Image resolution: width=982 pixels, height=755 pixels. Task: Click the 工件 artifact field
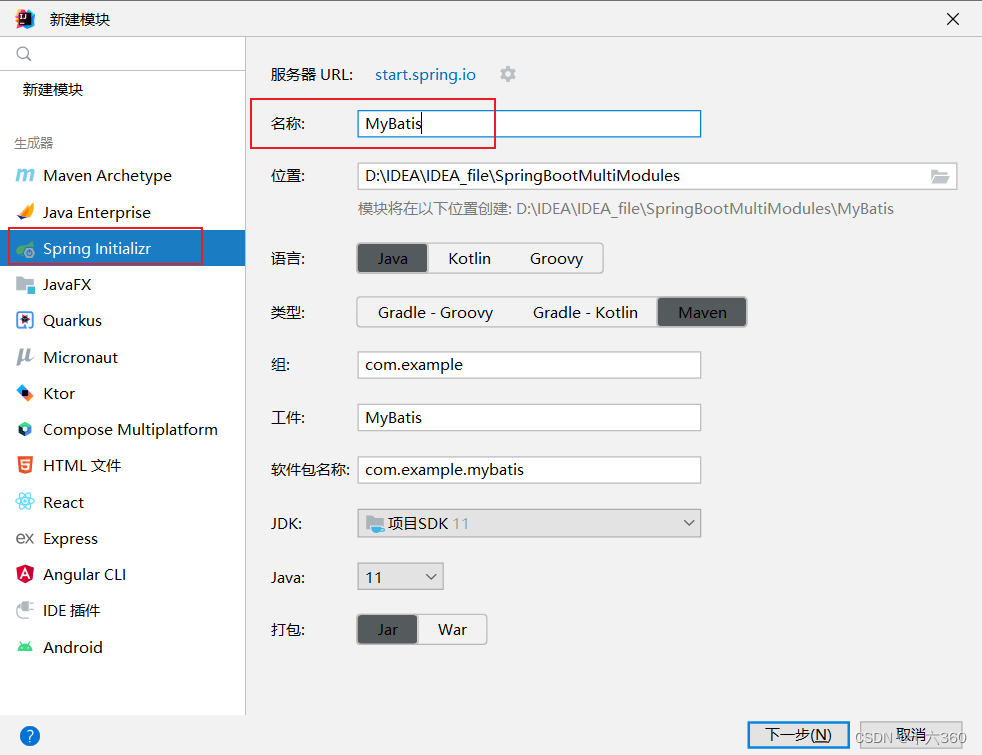529,418
